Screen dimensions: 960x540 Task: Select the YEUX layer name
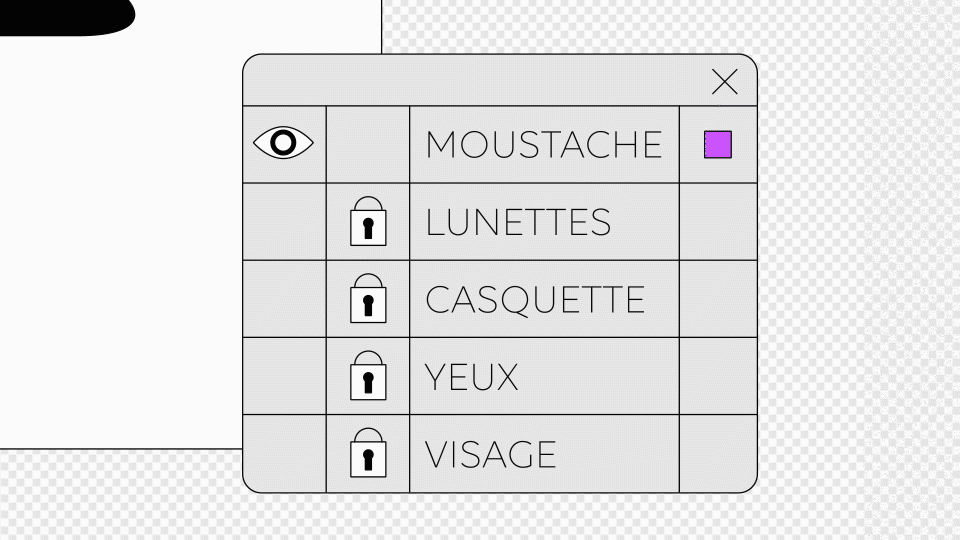(x=472, y=376)
